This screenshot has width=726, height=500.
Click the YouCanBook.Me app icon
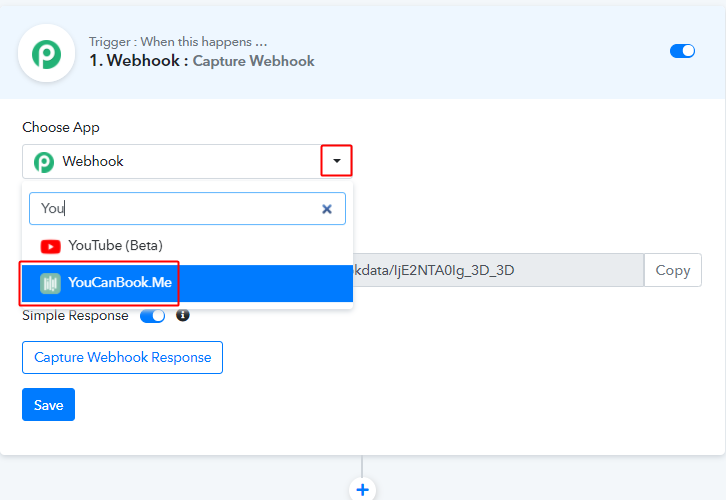(x=50, y=283)
